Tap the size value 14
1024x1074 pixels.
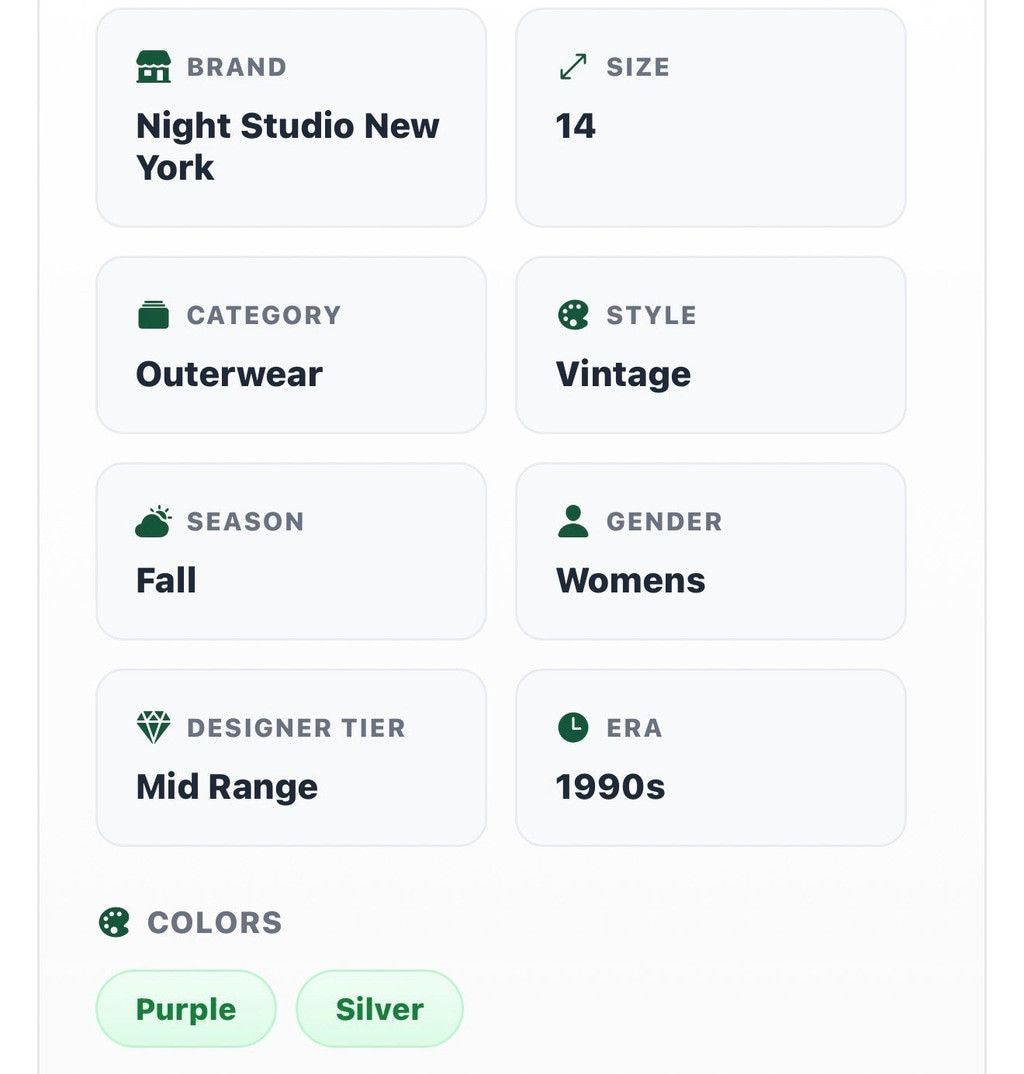point(575,126)
